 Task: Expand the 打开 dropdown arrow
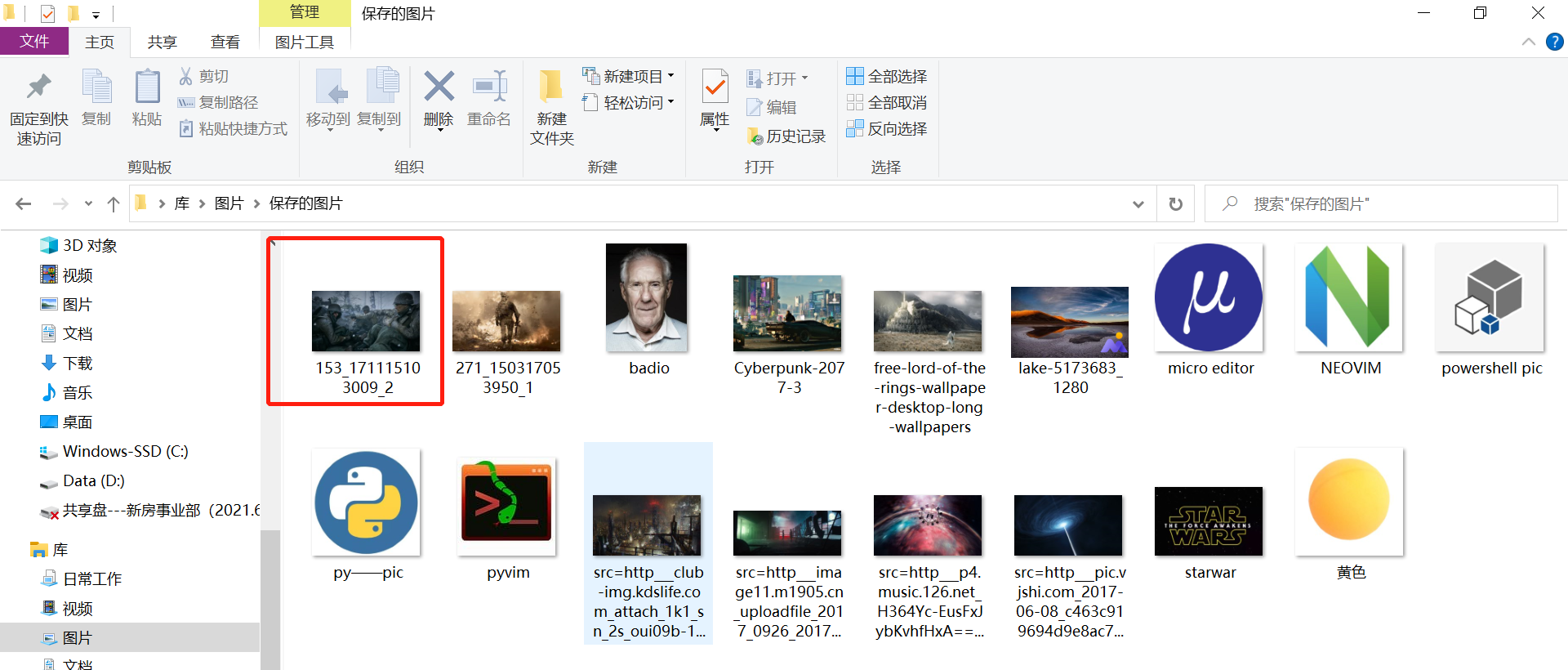(804, 78)
